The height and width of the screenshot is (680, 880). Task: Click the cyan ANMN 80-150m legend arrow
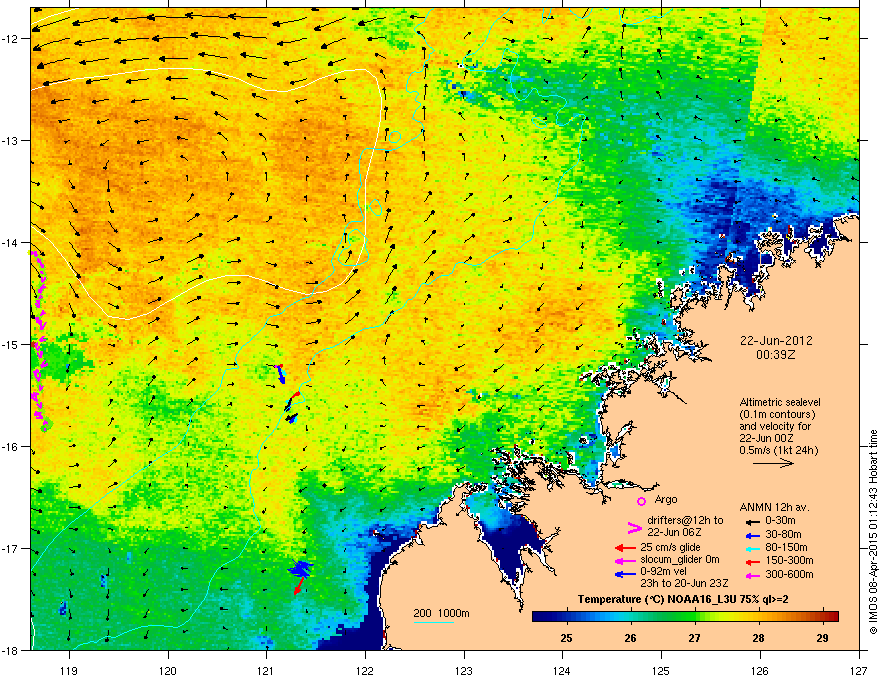753,548
